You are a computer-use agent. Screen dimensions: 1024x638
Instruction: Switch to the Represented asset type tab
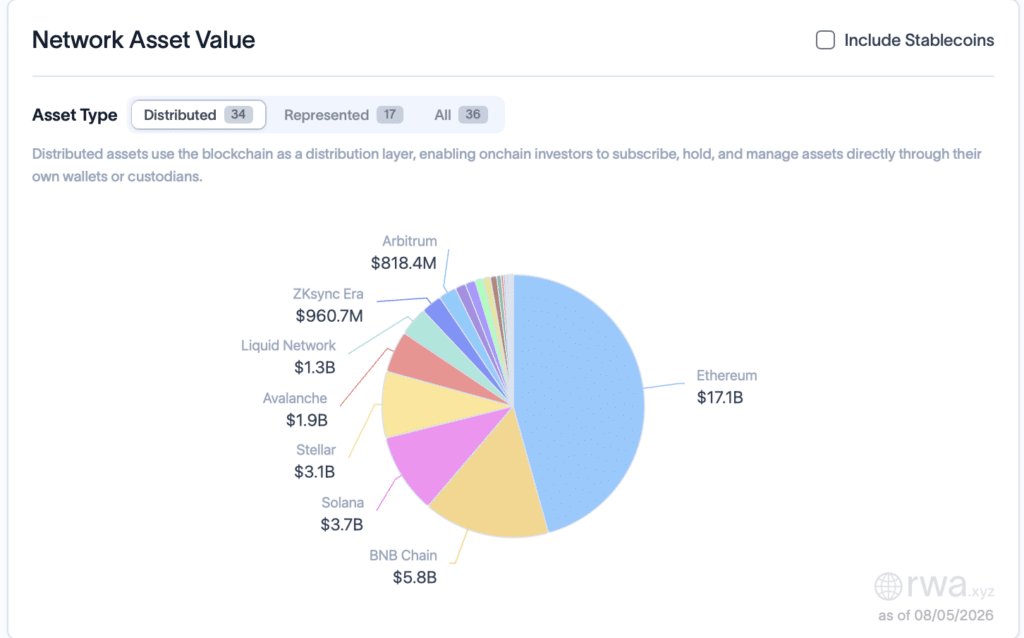click(343, 115)
